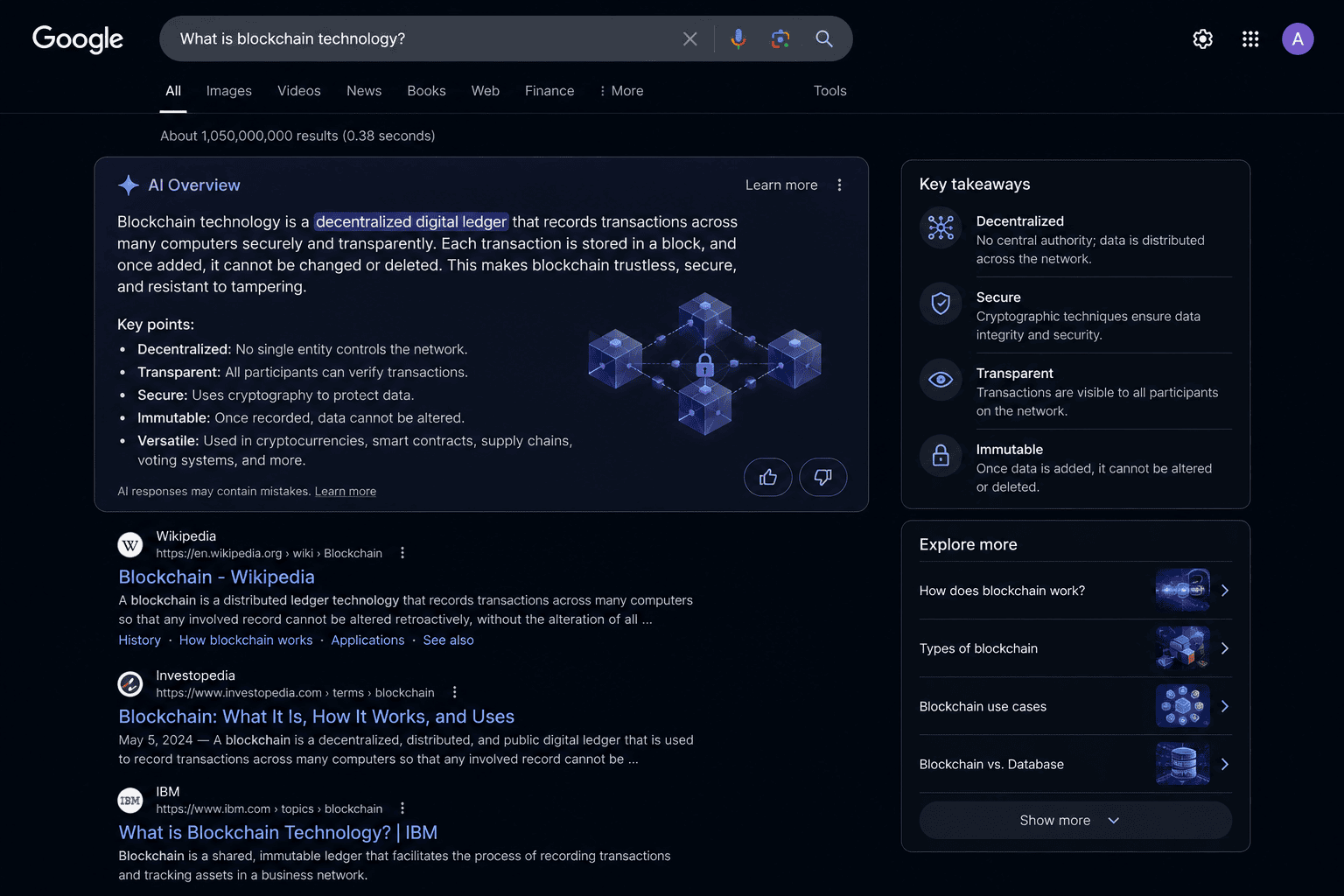Viewport: 1344px width, 896px height.
Task: Click highlighted 'decentralized digital ledger' phrase
Action: pos(411,221)
